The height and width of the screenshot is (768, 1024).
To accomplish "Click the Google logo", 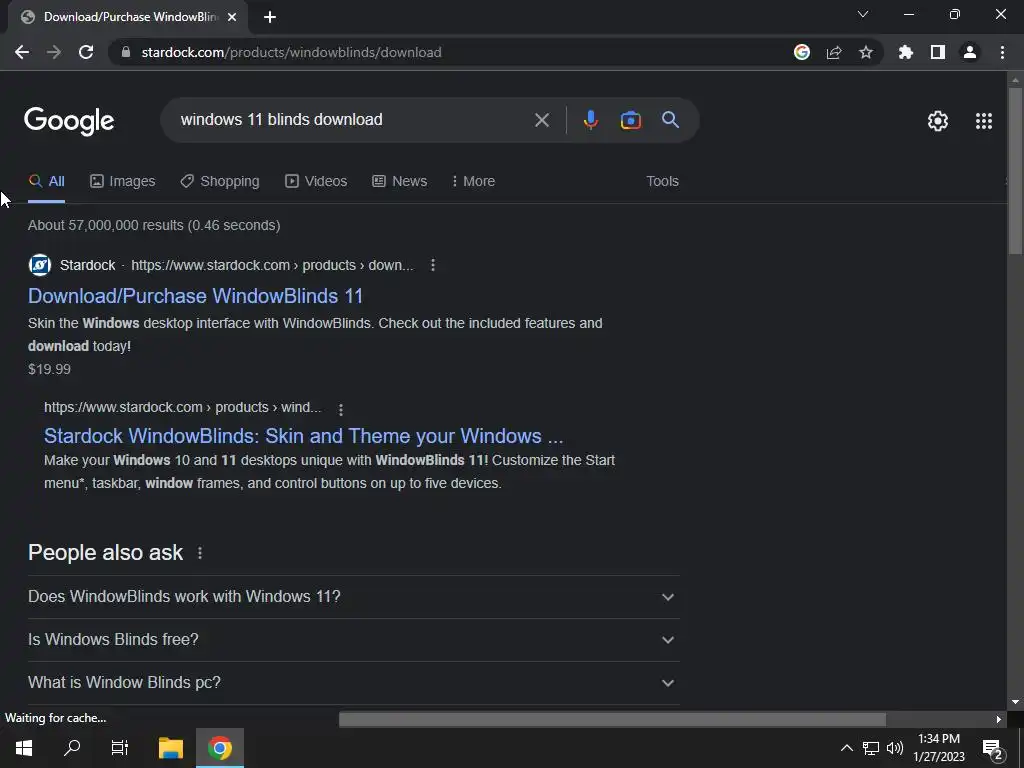I will (x=69, y=121).
